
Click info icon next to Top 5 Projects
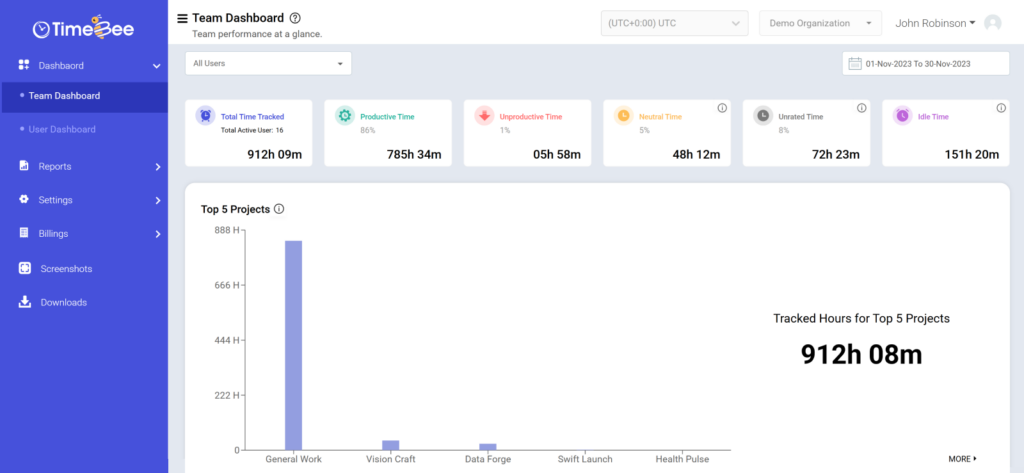click(x=279, y=209)
